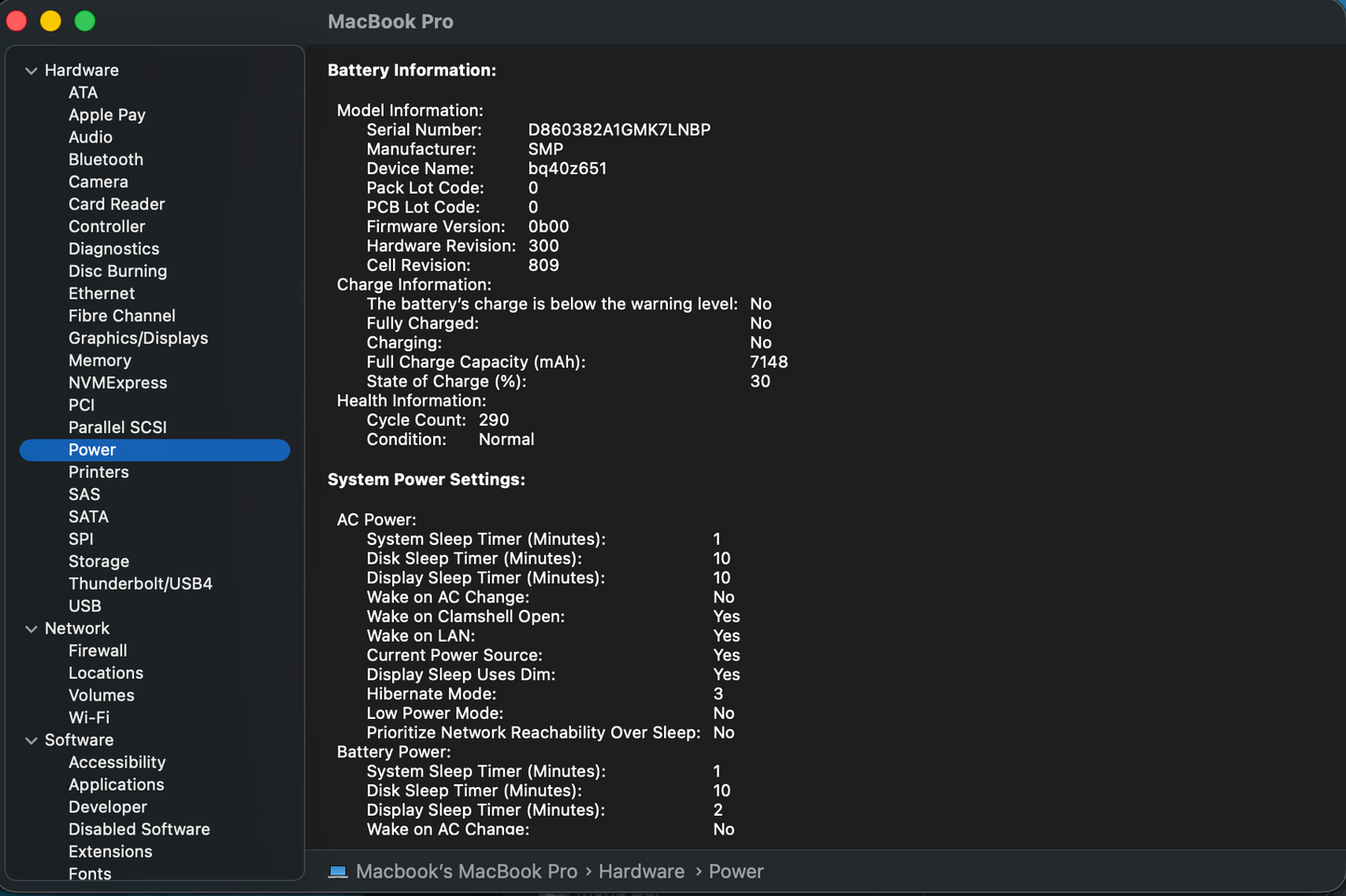Viewport: 1346px width, 896px height.
Task: Open the SAS entry
Action: click(84, 495)
